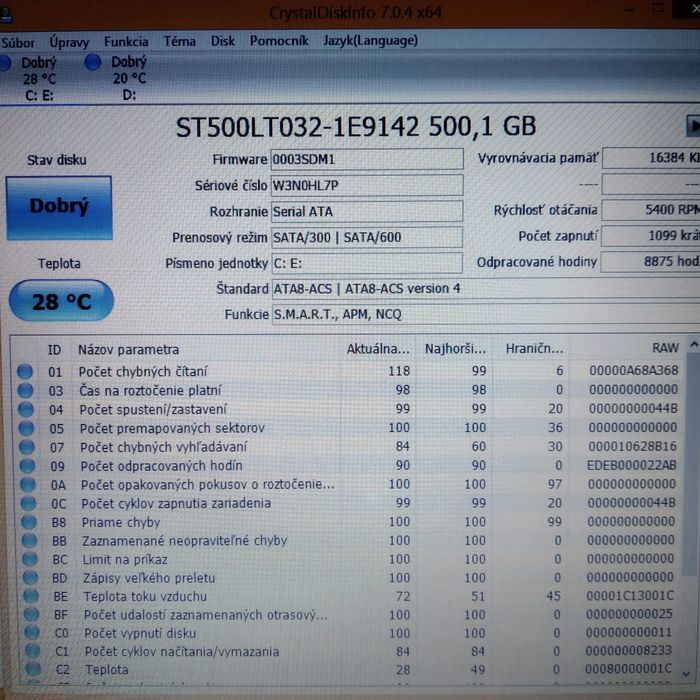The image size is (700, 700).
Task: Select RAW value 000000008233
Action: 629,650
